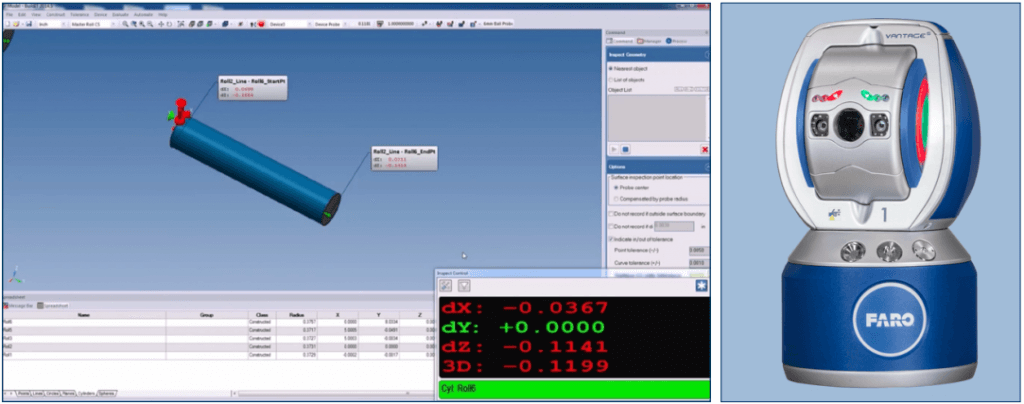Viewport: 1024px width, 404px height.
Task: Click the first icon in Inspect Control window
Action: coord(445,285)
